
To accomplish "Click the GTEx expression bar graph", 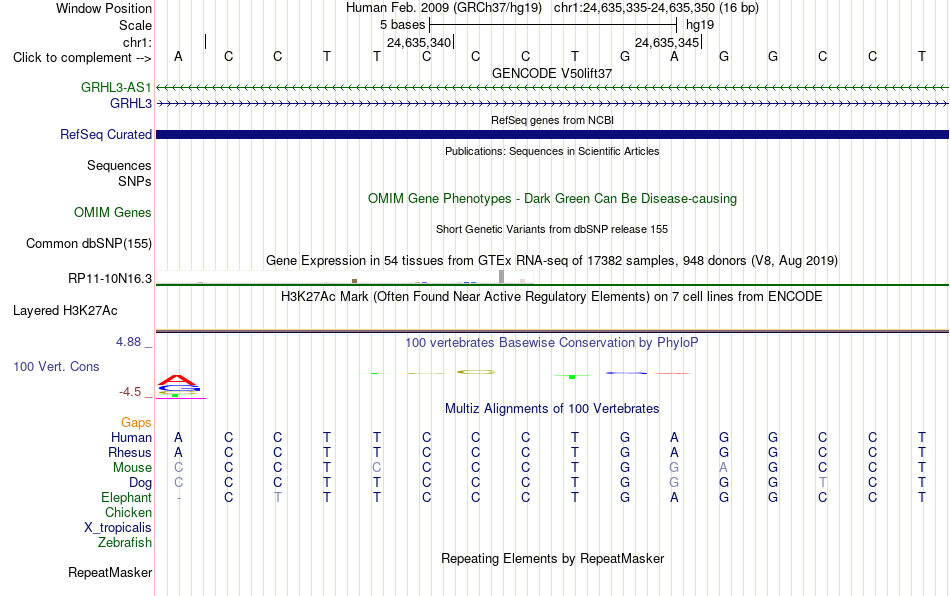I will (344, 277).
